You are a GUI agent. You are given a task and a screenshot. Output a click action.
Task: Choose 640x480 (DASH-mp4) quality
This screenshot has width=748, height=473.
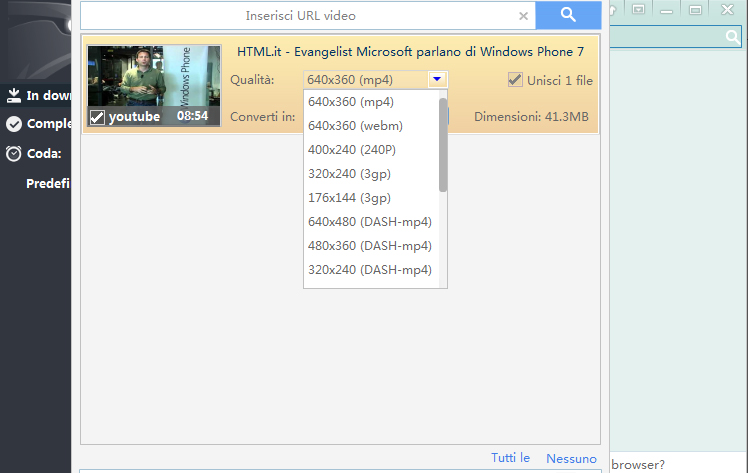click(x=369, y=221)
